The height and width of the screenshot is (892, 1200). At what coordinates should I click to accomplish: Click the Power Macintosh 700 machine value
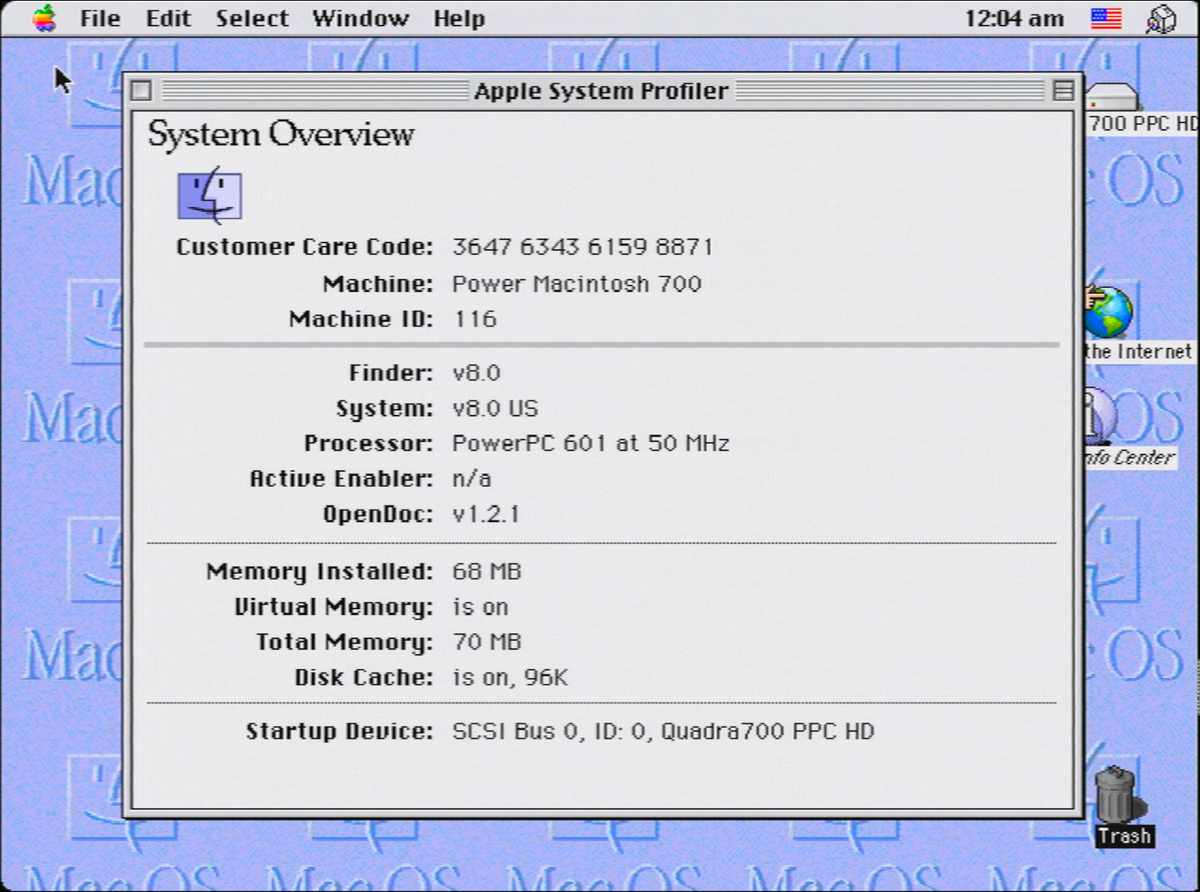(x=577, y=283)
